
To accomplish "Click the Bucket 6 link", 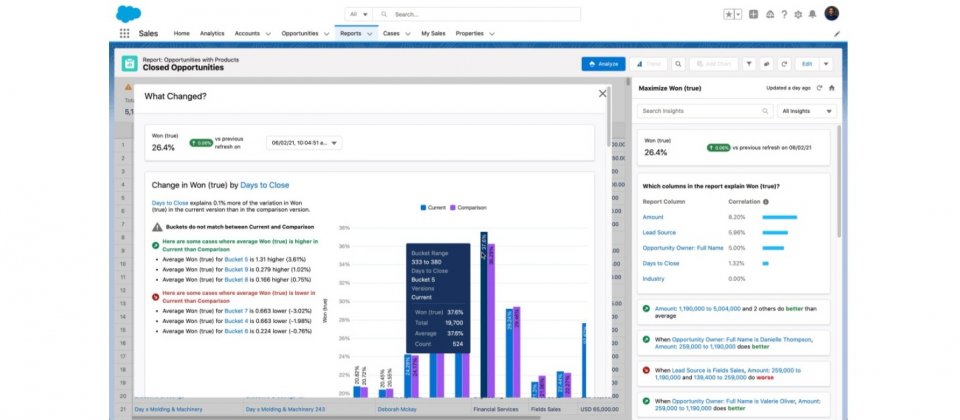I will [236, 331].
